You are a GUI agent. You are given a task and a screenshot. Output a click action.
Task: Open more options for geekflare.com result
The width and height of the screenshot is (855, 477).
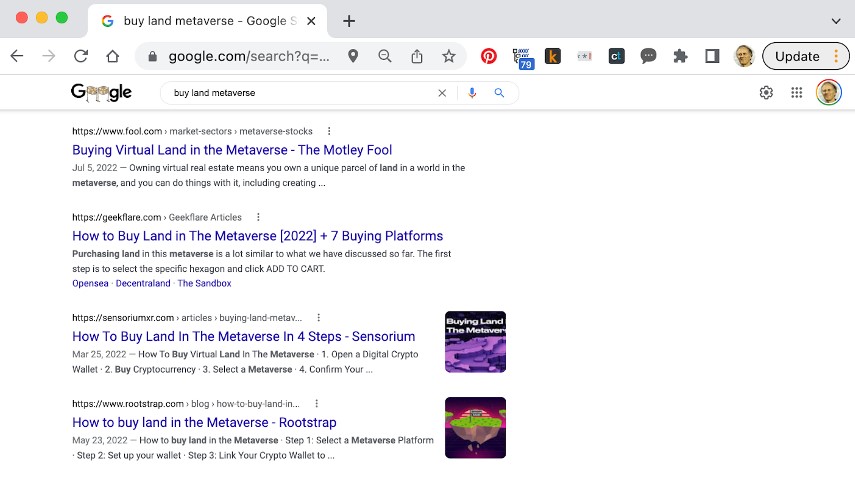[258, 217]
